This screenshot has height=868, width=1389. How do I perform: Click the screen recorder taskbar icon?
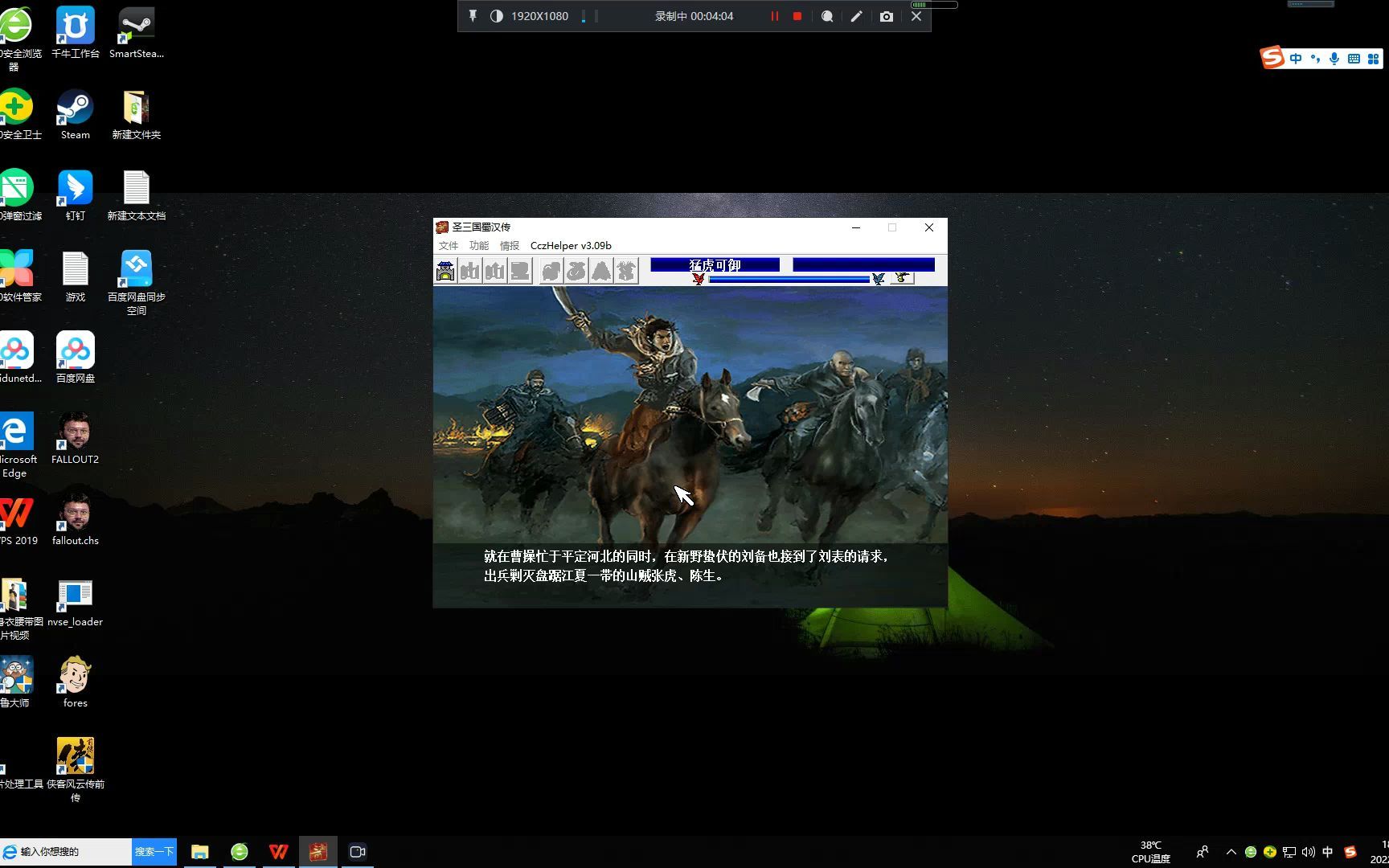tap(358, 852)
